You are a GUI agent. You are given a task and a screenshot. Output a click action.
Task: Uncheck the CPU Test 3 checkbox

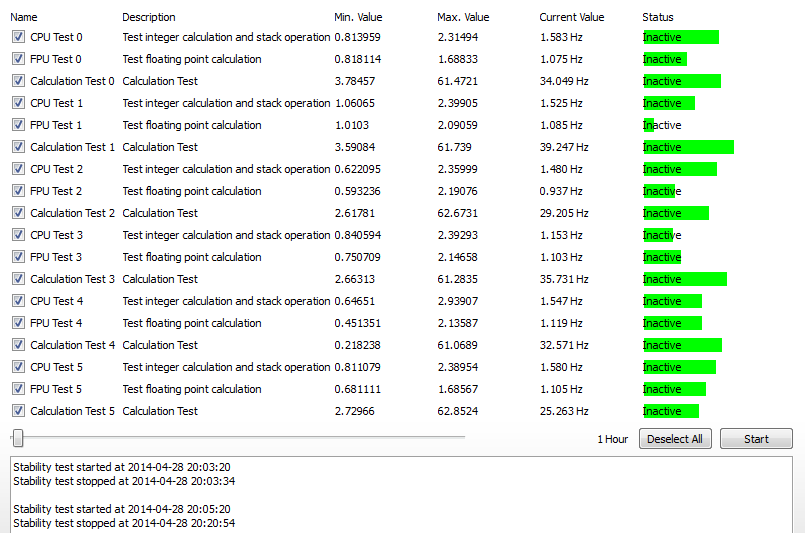pos(18,235)
